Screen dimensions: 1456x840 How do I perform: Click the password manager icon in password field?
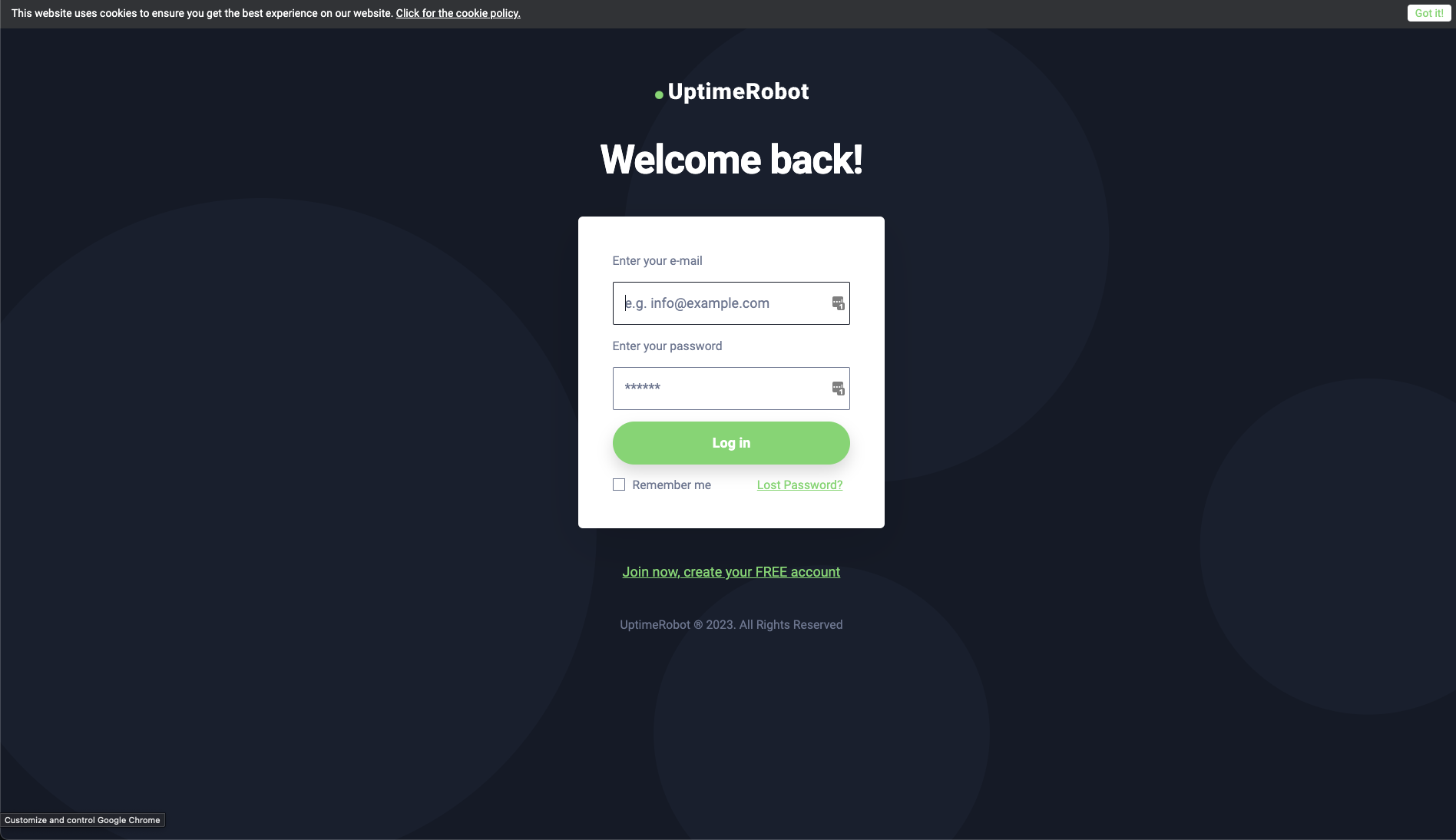838,389
